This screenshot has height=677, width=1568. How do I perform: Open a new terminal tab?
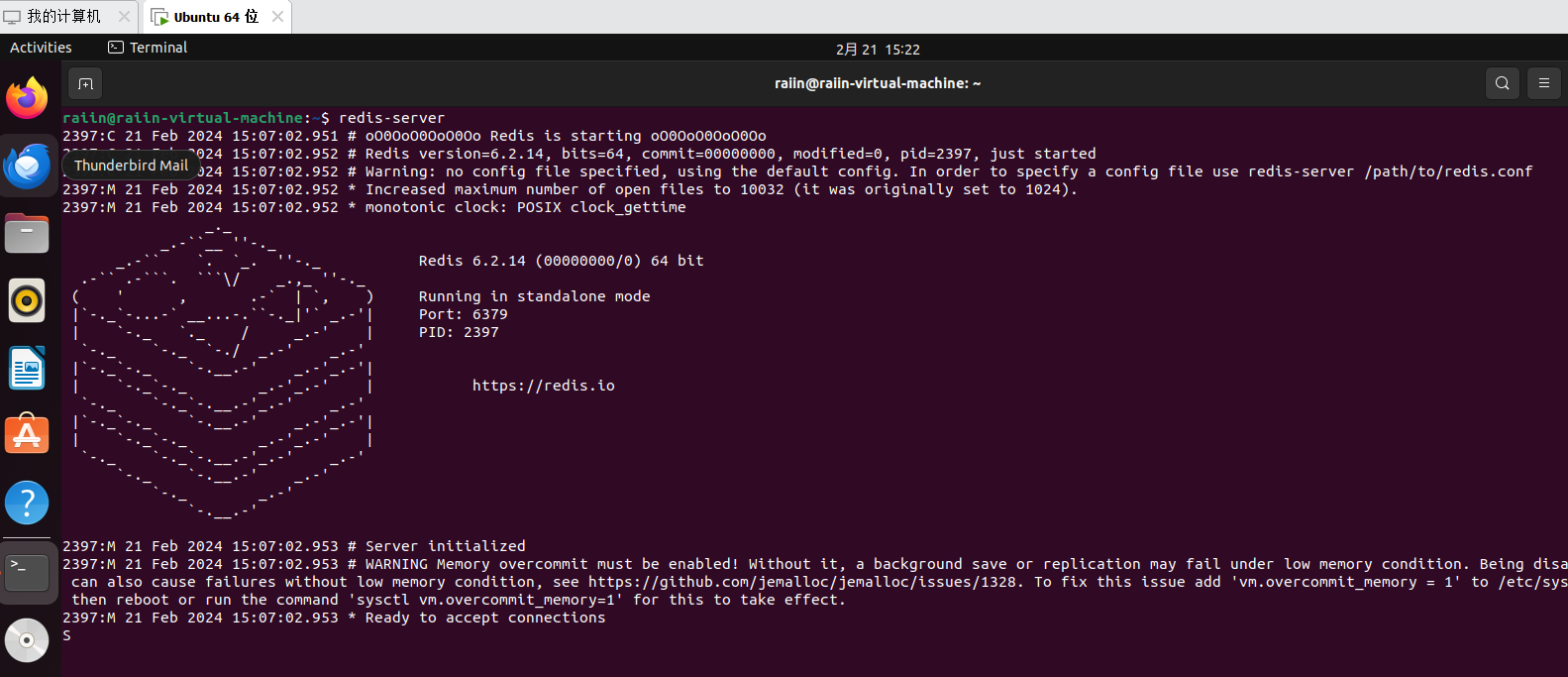click(85, 84)
